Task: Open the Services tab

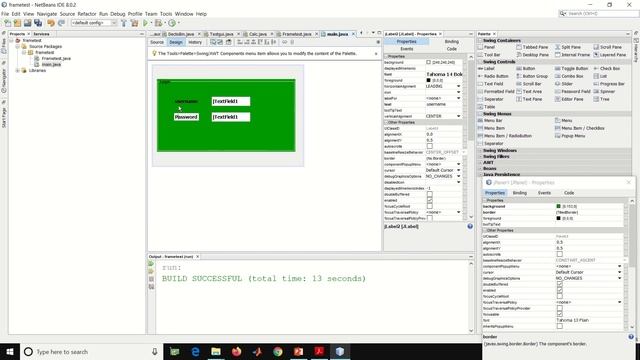Action: (42, 34)
